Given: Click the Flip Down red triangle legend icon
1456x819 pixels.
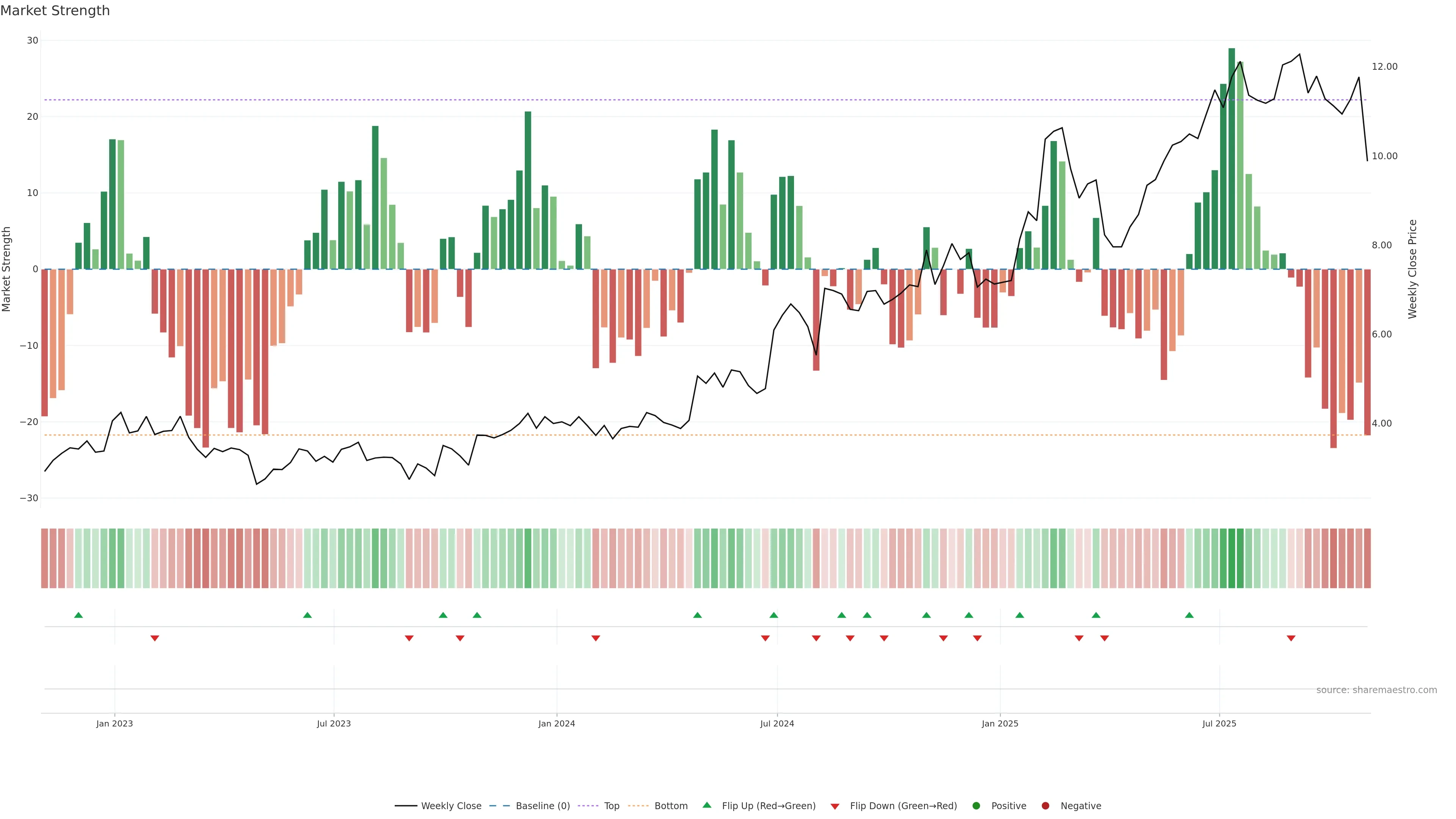Looking at the screenshot, I should point(835,806).
